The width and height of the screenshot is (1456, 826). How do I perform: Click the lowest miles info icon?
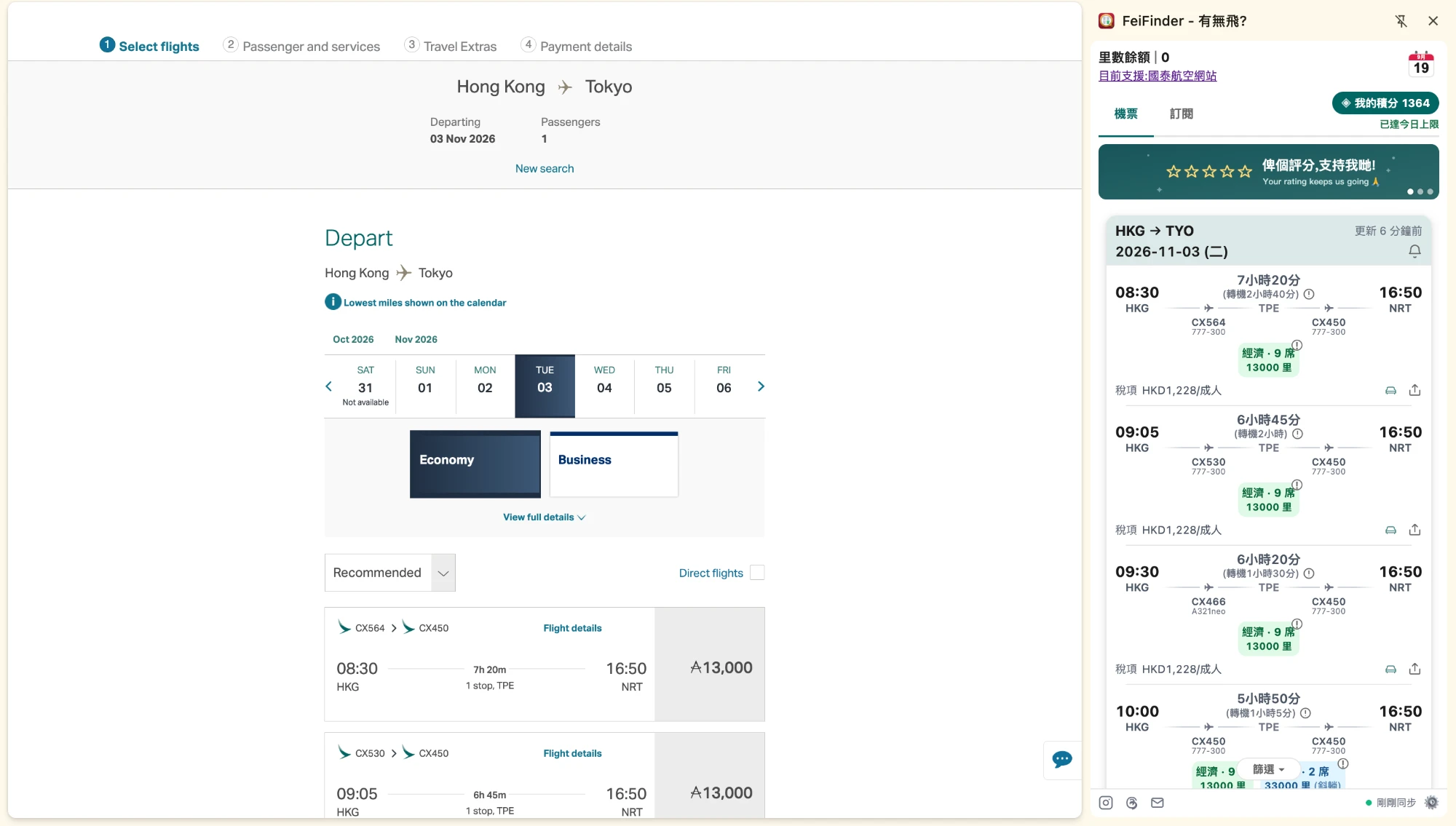[x=333, y=302]
